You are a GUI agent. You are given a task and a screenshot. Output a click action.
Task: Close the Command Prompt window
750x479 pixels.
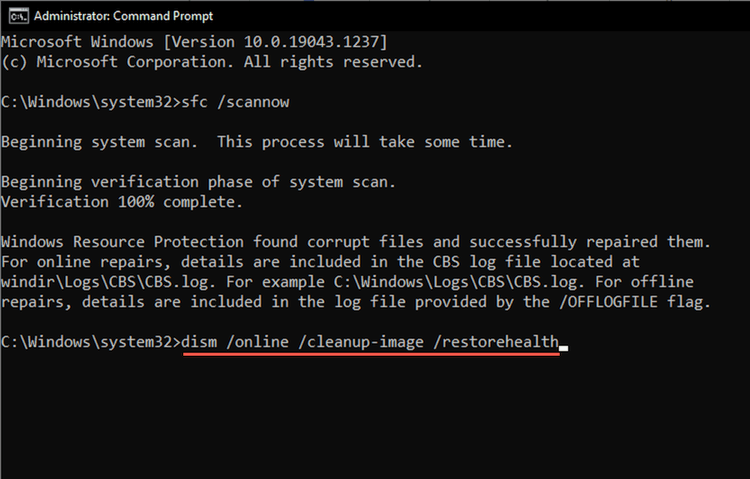728,14
